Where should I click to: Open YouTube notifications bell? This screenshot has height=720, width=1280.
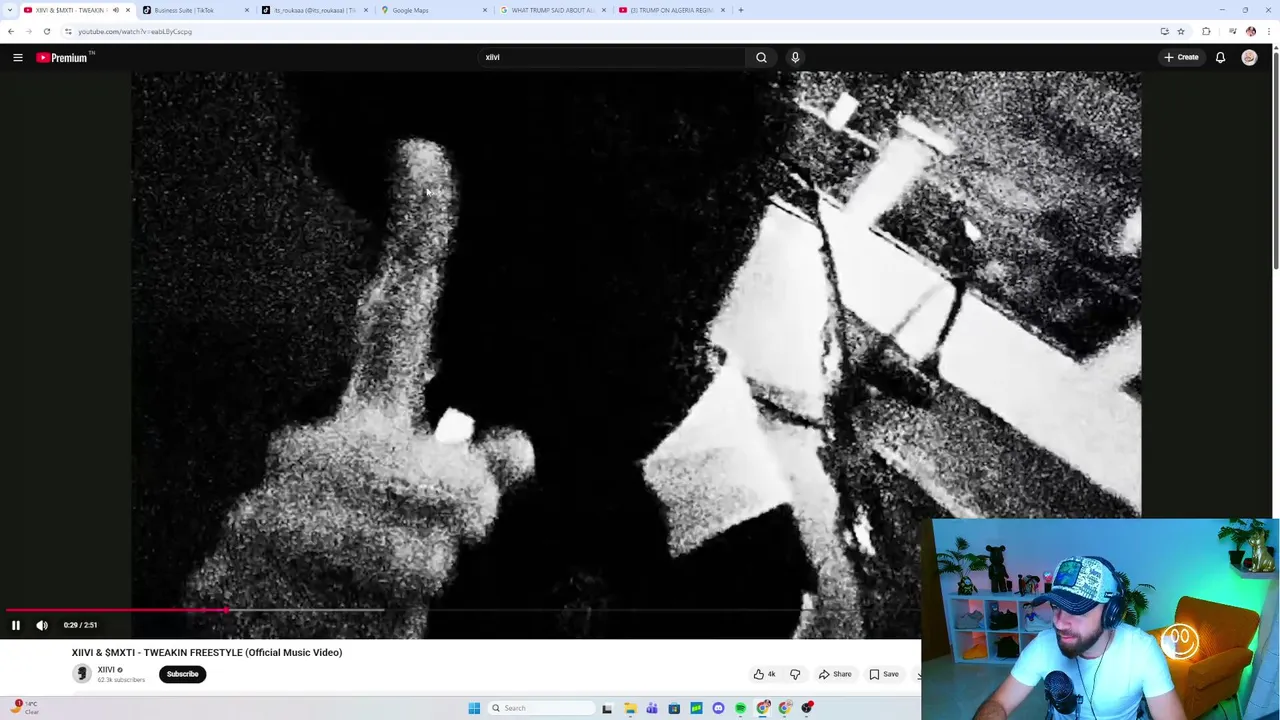pyautogui.click(x=1220, y=57)
